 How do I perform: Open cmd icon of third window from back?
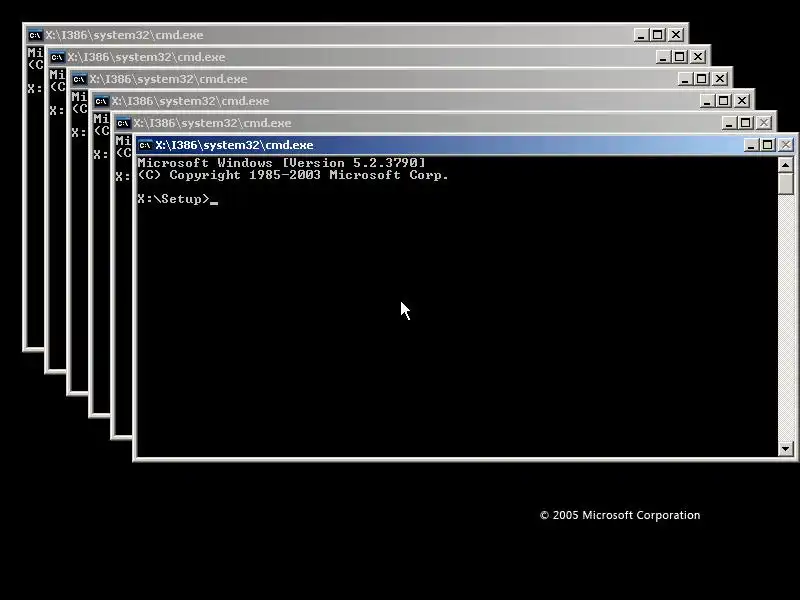pyautogui.click(x=79, y=79)
